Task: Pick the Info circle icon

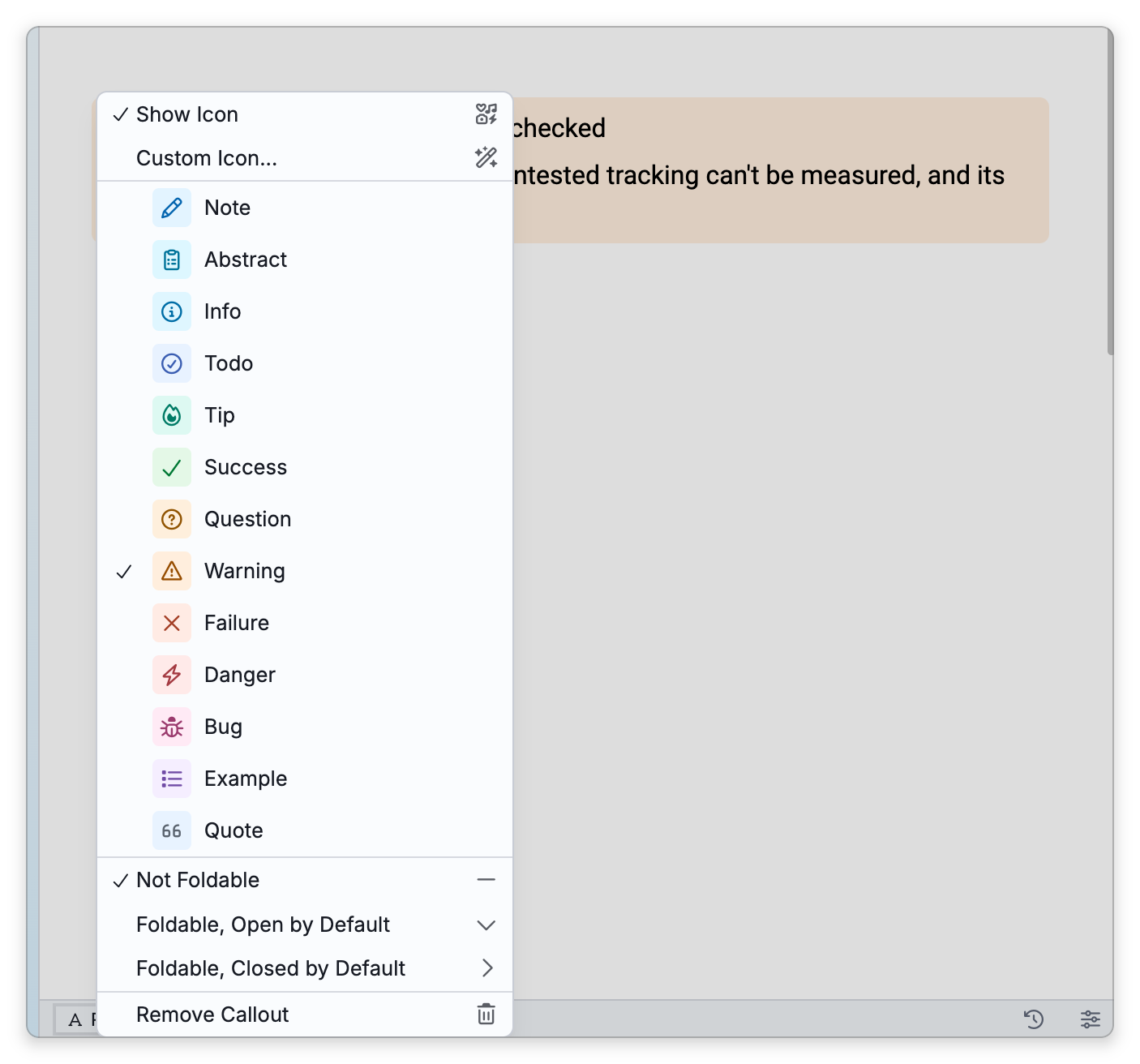Action: coord(172,311)
